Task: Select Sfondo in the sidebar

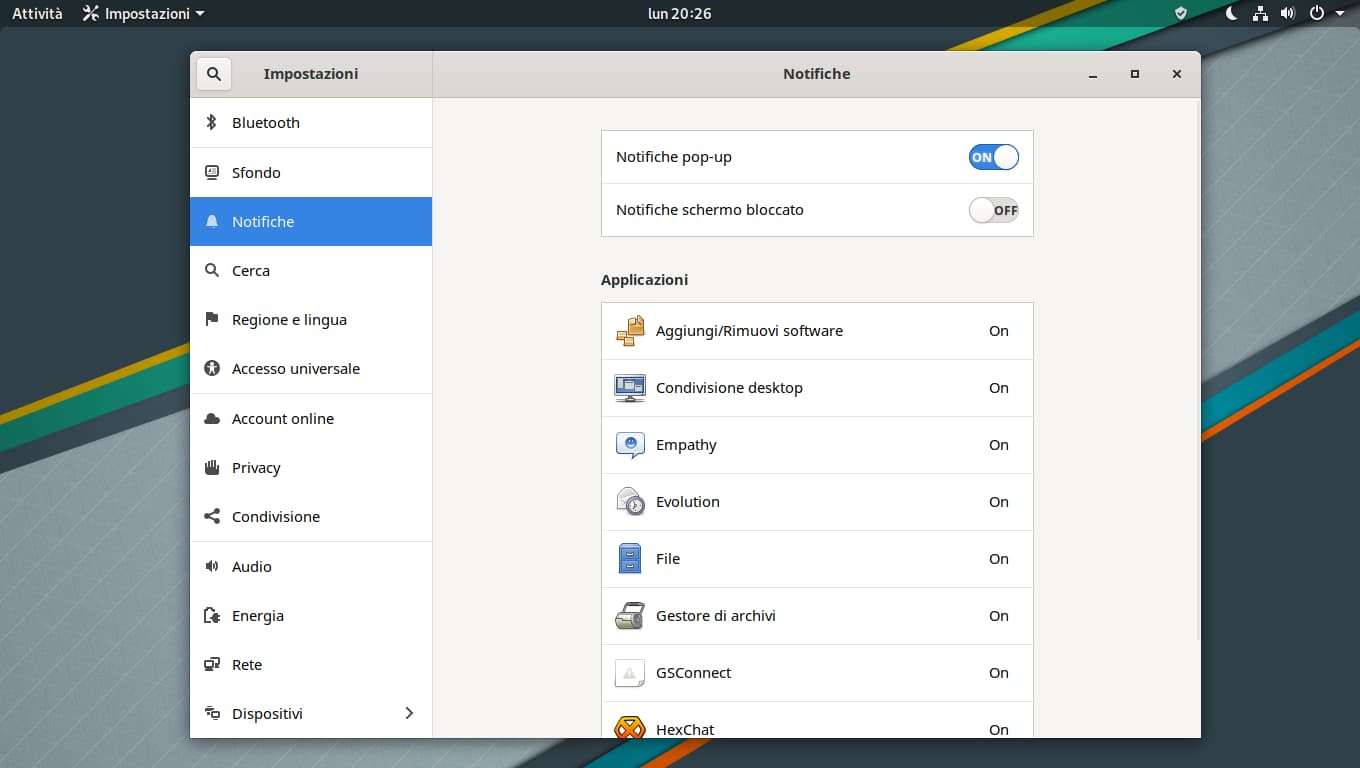Action: pyautogui.click(x=311, y=172)
